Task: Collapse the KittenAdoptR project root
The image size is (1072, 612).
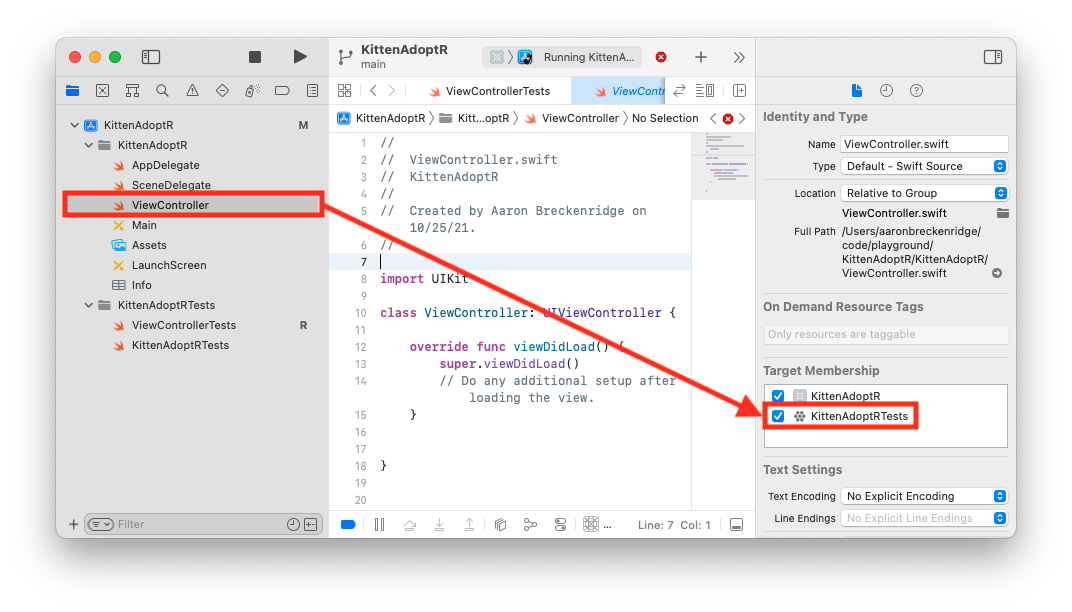Action: click(x=75, y=125)
